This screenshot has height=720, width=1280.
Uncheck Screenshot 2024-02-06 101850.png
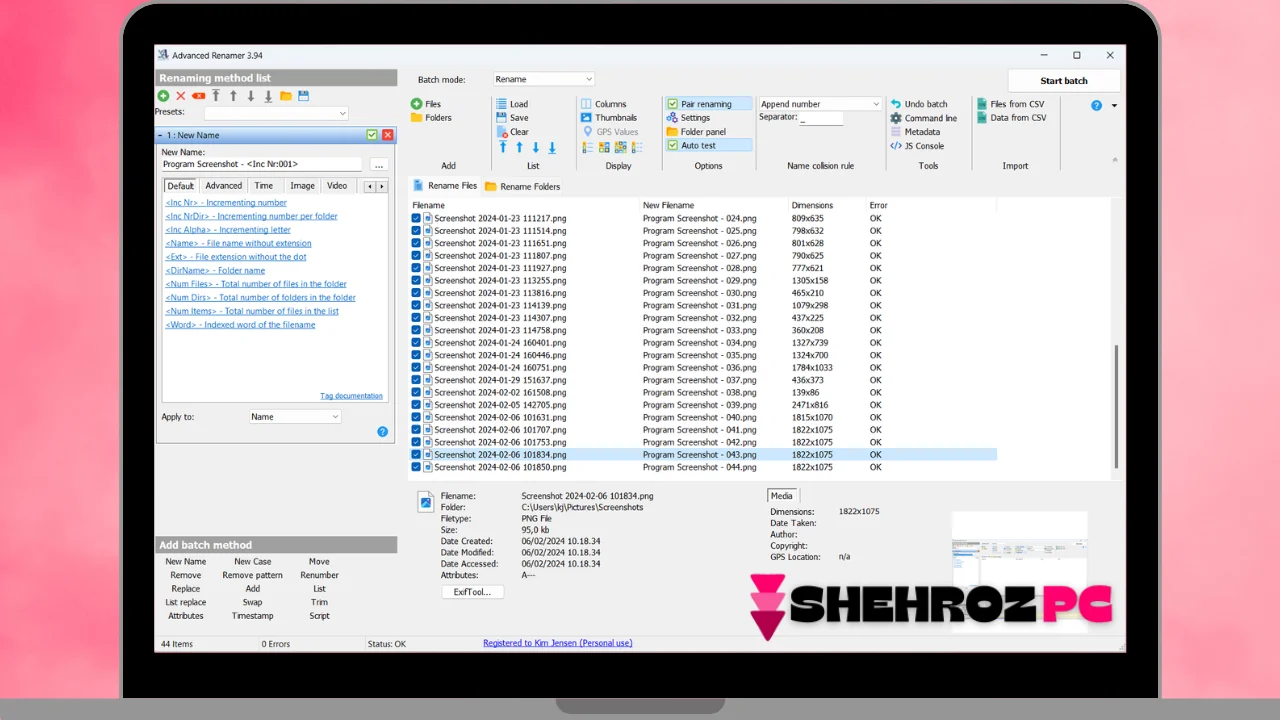[416, 467]
